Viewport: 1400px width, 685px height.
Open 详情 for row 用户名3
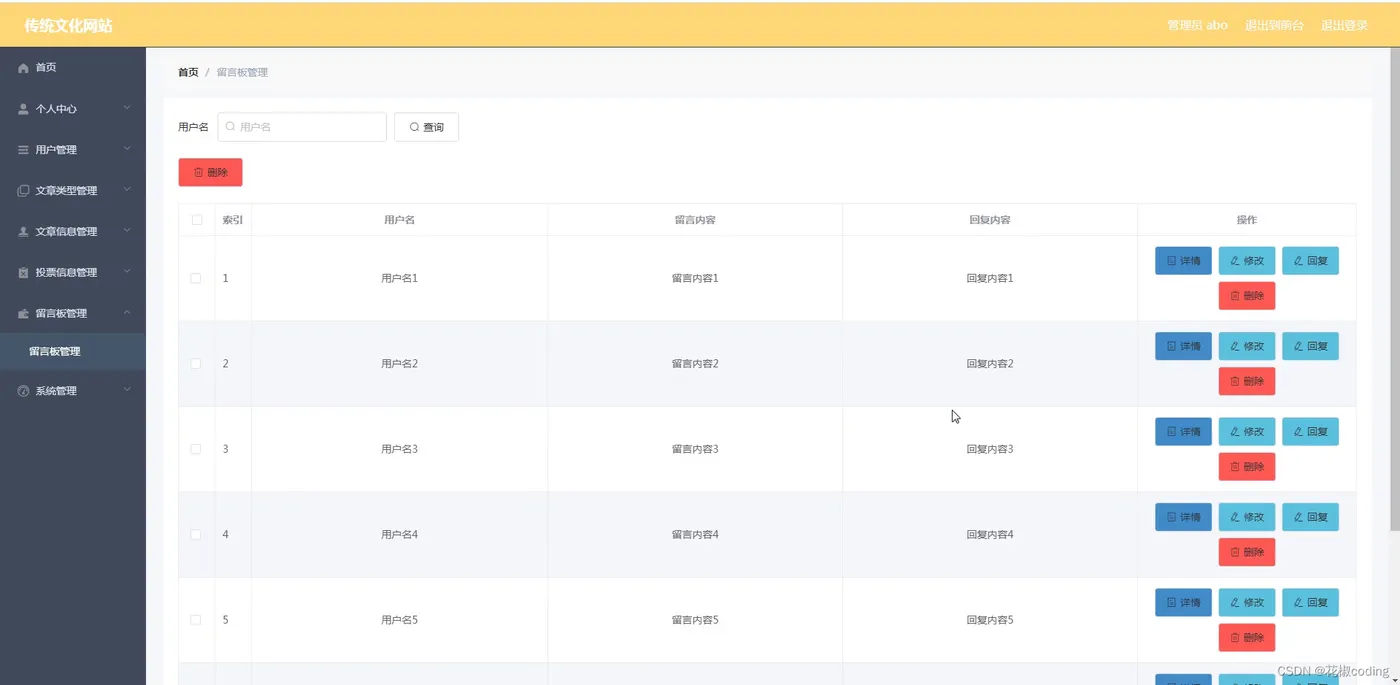point(1183,432)
